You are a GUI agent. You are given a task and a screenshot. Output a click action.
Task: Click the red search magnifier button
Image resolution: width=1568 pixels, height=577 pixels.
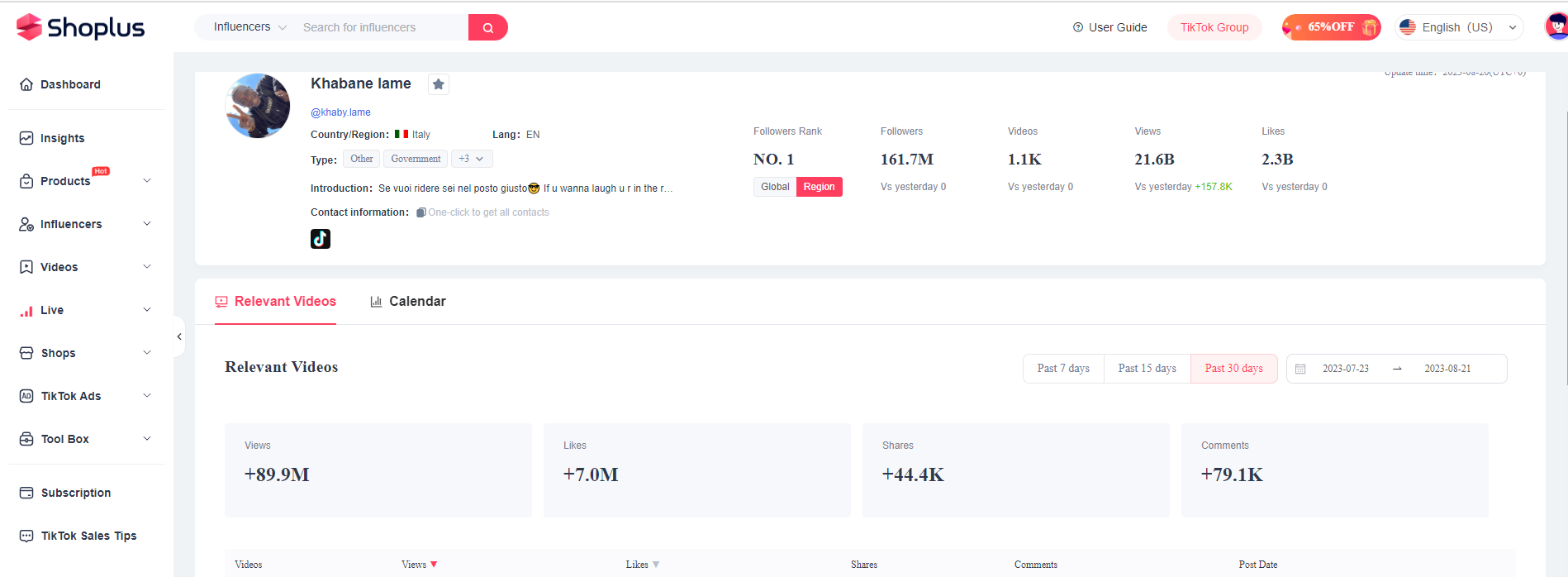488,27
